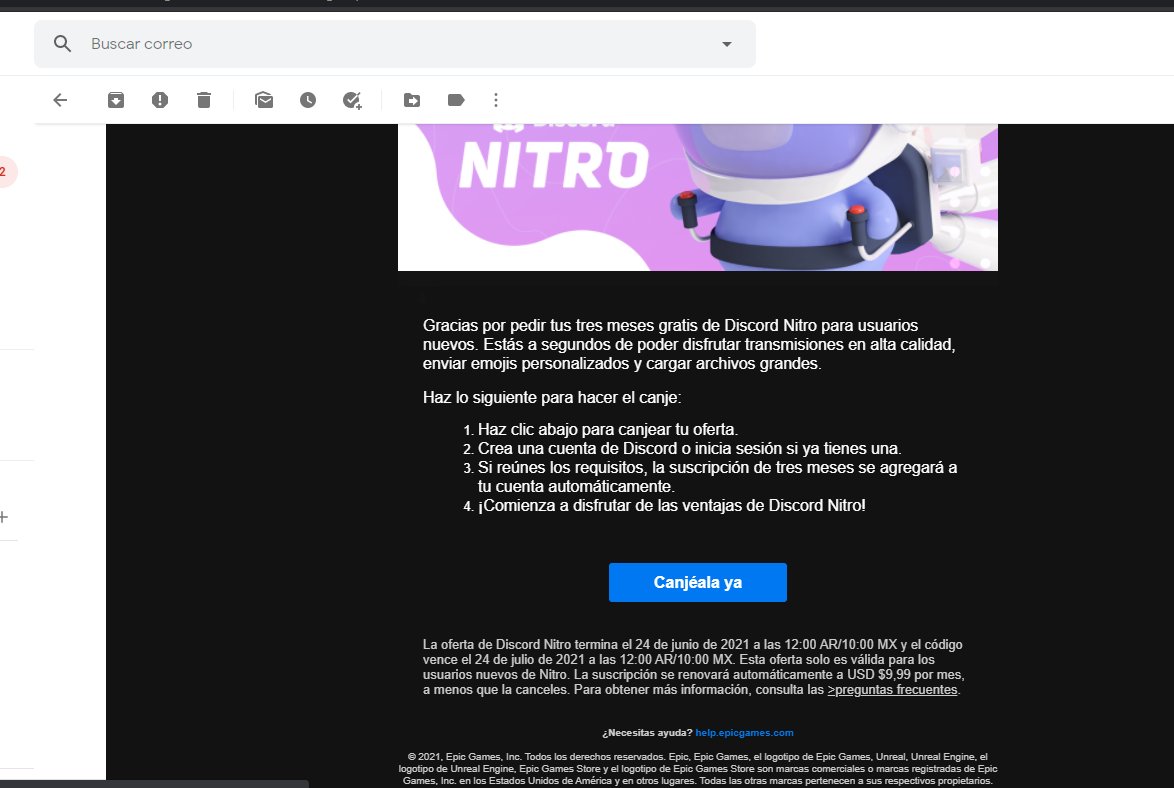The height and width of the screenshot is (788, 1174).
Task: Snooze this email with clock icon
Action: pyautogui.click(x=308, y=100)
